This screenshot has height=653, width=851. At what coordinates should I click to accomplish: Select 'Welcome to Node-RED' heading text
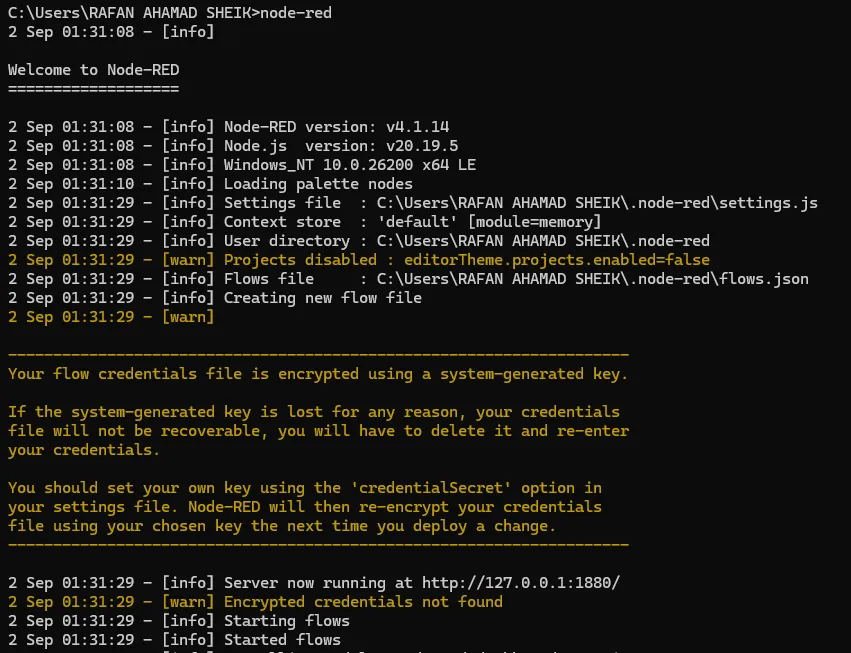(x=93, y=70)
